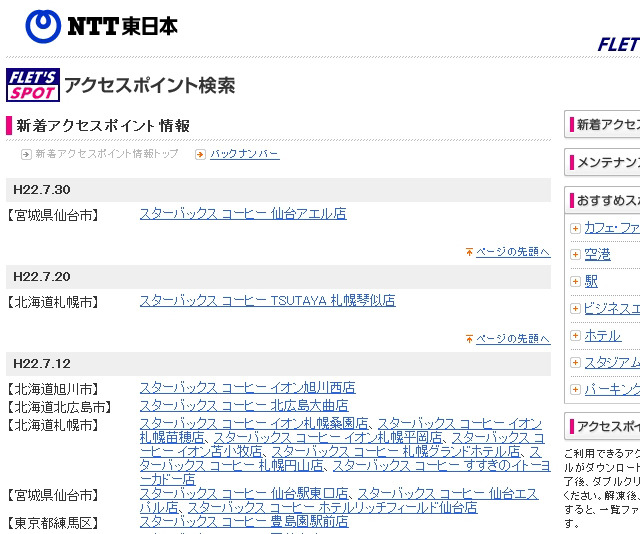Open 新着アクセスポイント情報トップ link

point(107,154)
